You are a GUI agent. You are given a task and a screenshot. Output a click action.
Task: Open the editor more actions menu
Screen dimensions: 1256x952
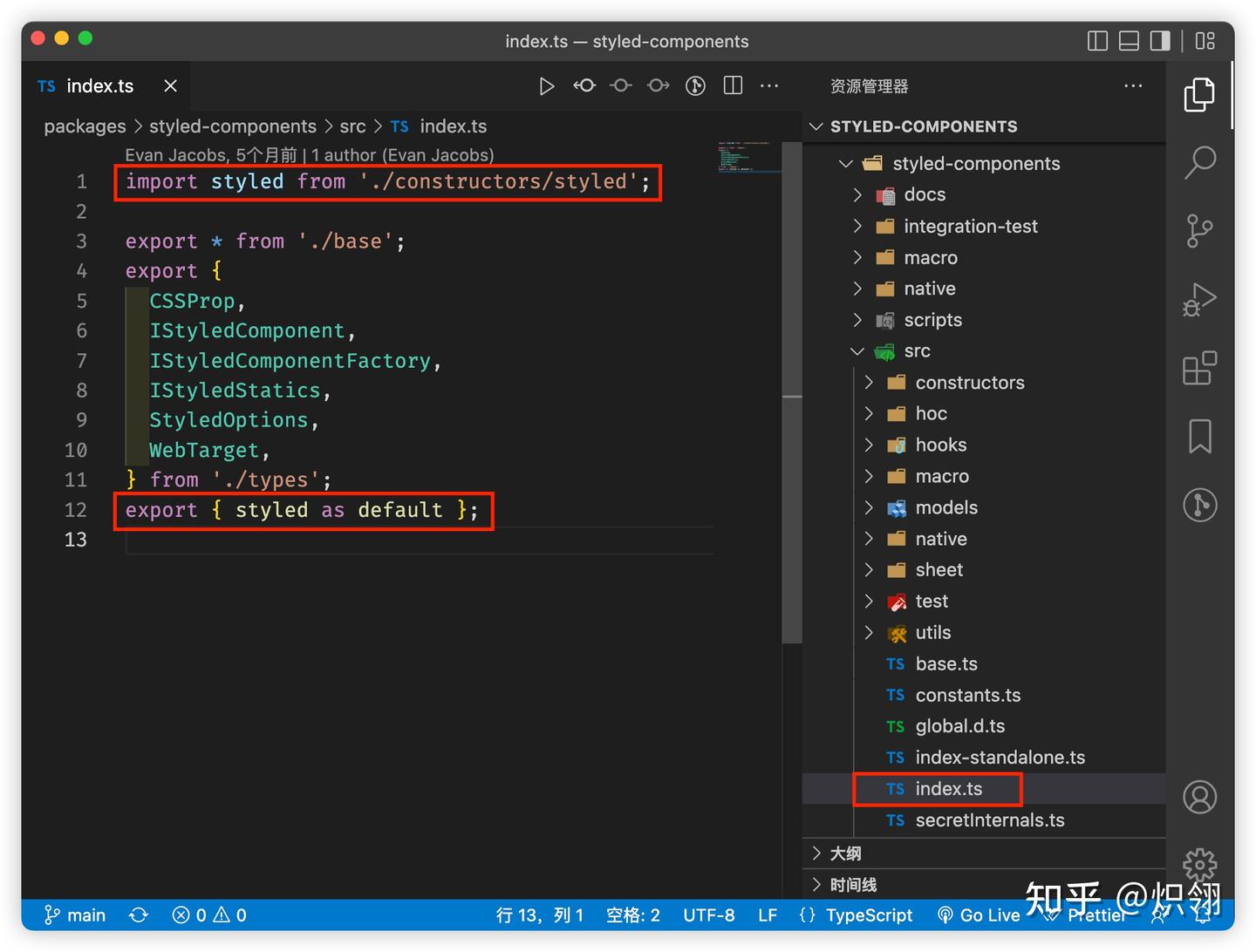[768, 85]
